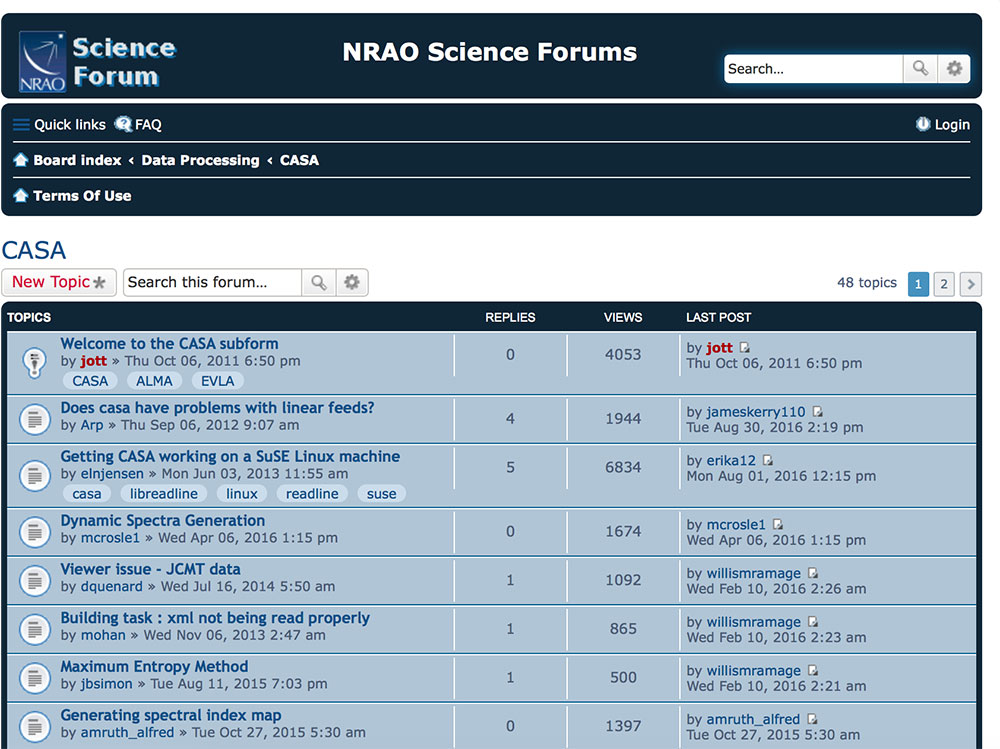
Task: Click the header search magnifier icon
Action: coord(920,69)
